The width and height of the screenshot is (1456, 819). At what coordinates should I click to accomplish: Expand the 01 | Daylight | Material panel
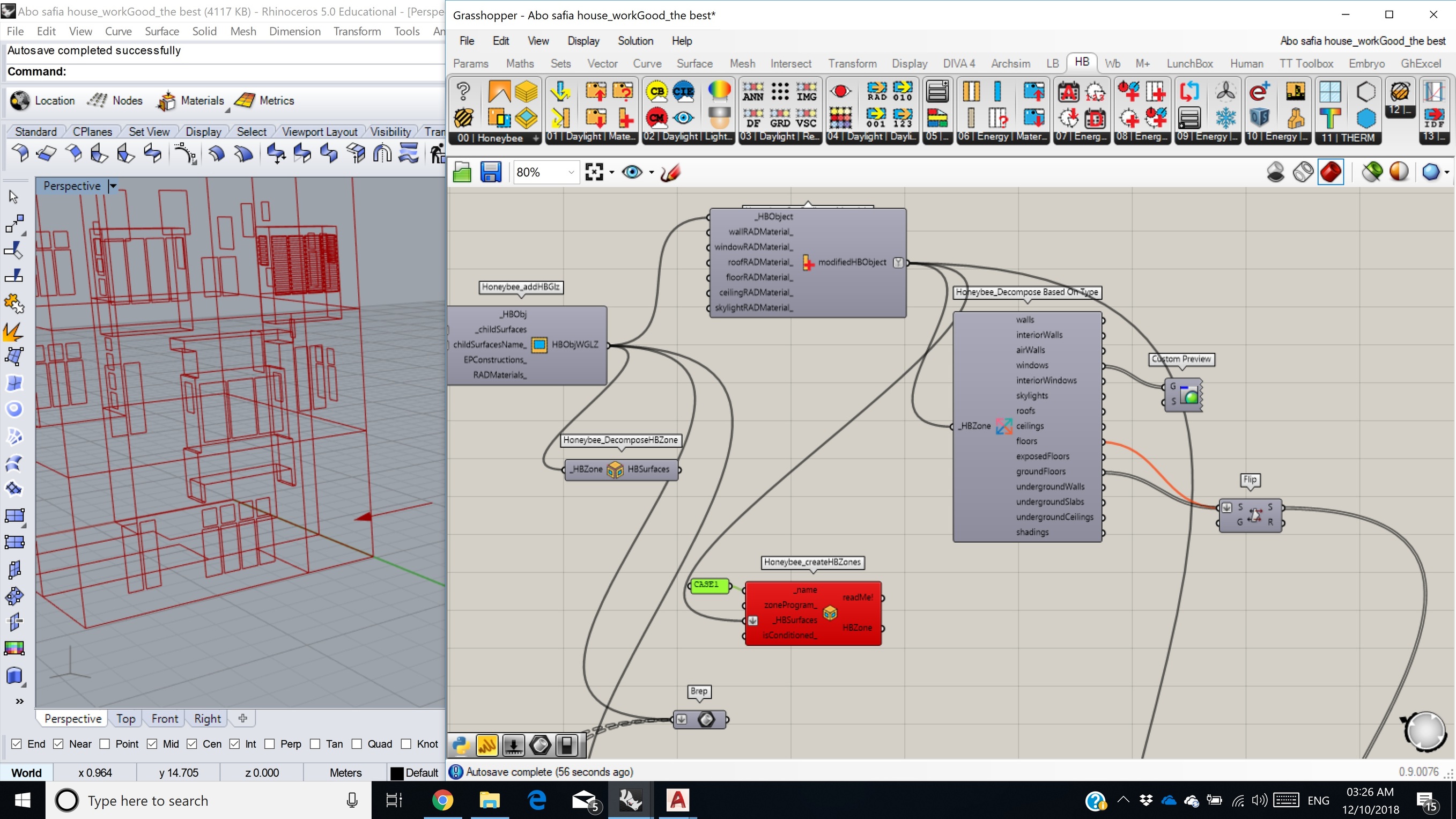coord(590,137)
